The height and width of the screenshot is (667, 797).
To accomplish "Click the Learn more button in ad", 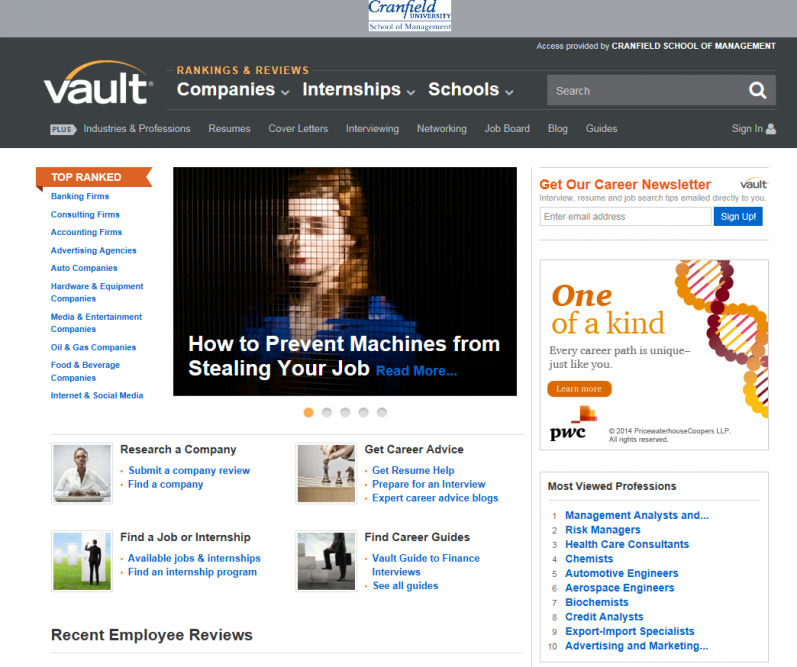I will click(579, 389).
